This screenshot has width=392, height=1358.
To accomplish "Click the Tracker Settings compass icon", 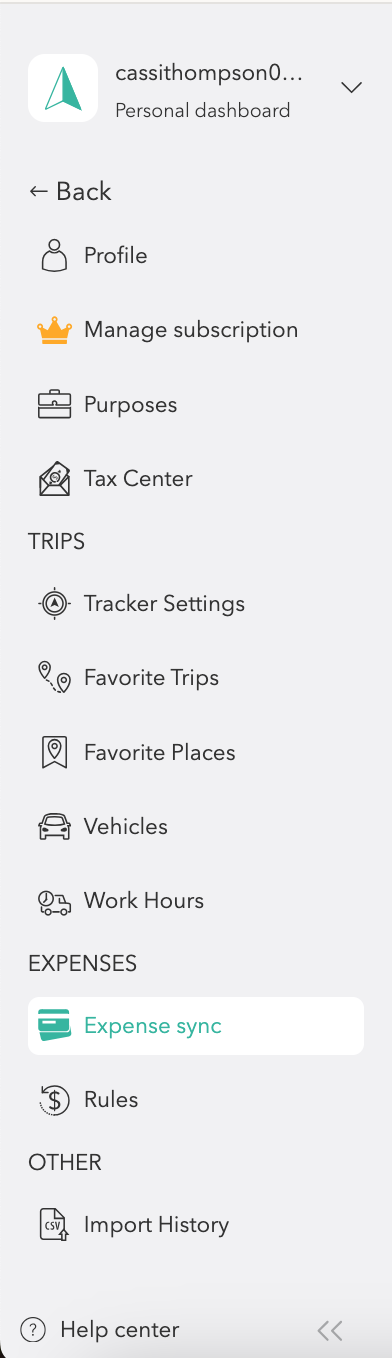I will (x=54, y=604).
